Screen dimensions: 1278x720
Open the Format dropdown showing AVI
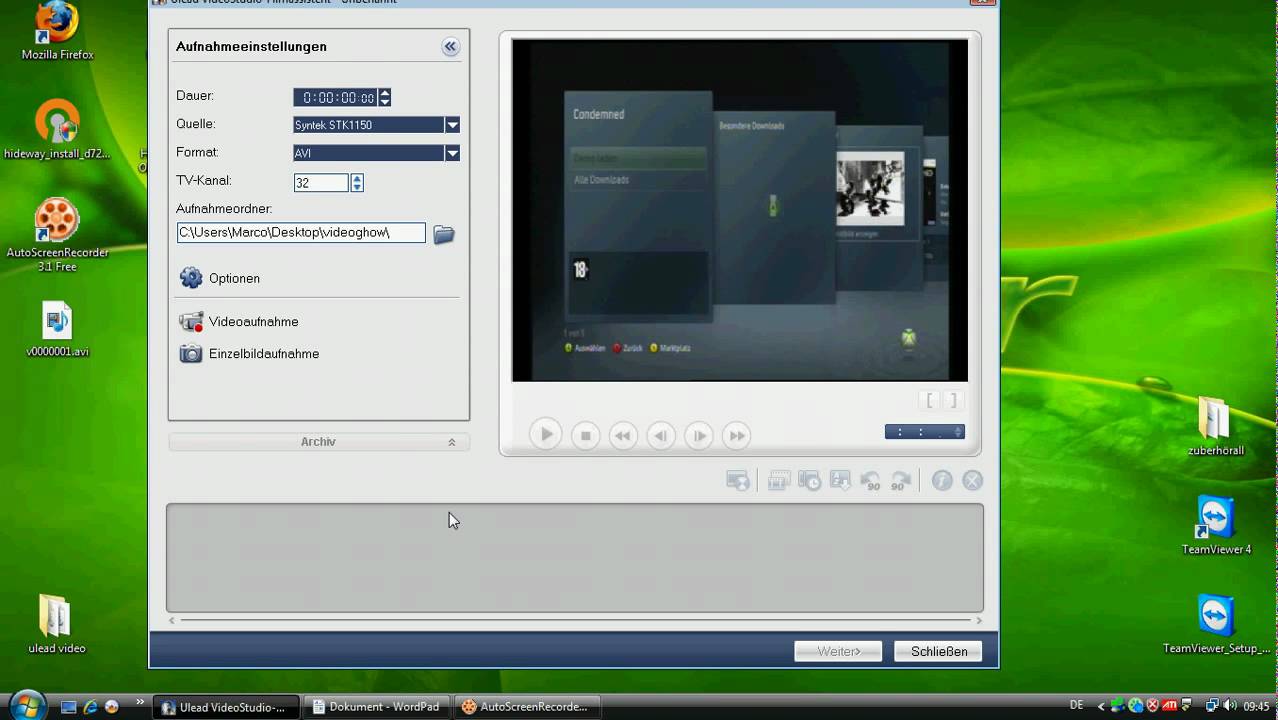tap(452, 153)
